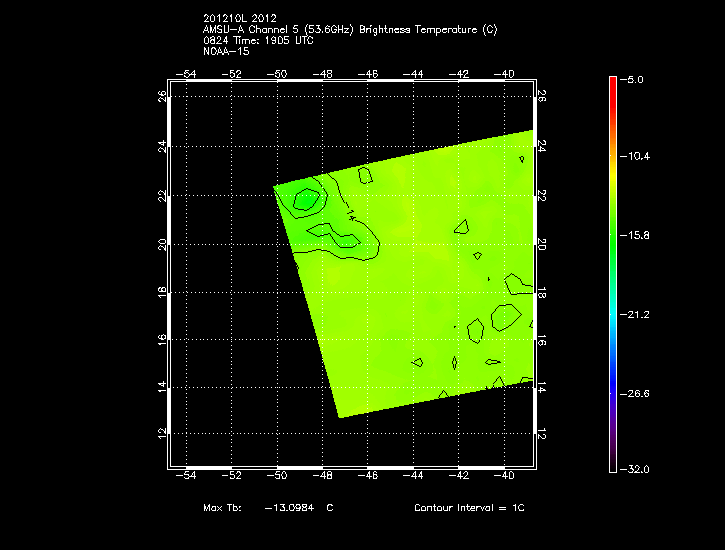Click the Max Tb value -13.0984
This screenshot has width=725, height=550.
click(x=289, y=508)
